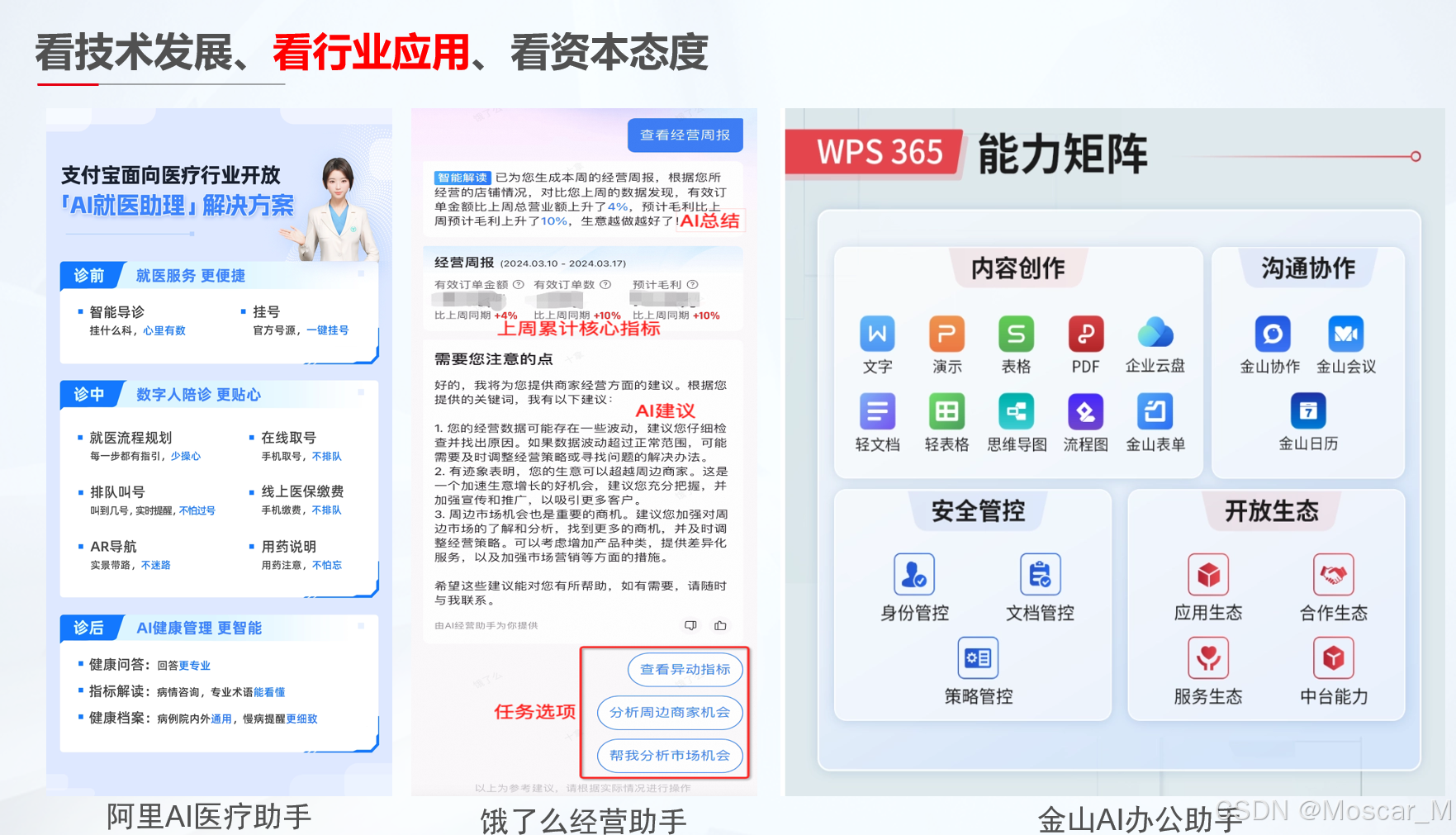Viewport: 1456px width, 835px height.
Task: Click the WPS 文字 (Writer) icon
Action: coord(877,334)
